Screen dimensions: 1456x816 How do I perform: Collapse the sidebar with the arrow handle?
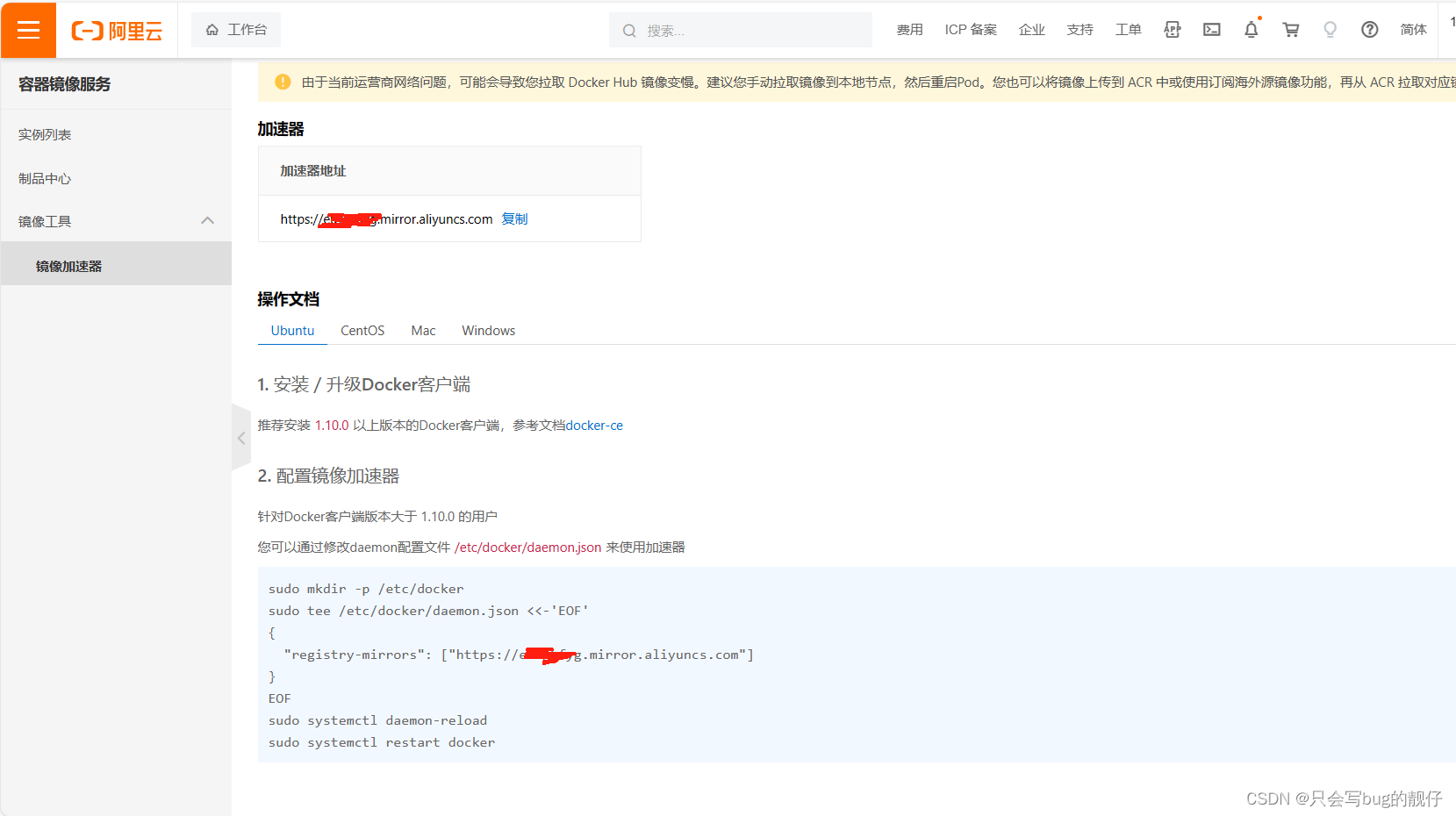click(241, 438)
